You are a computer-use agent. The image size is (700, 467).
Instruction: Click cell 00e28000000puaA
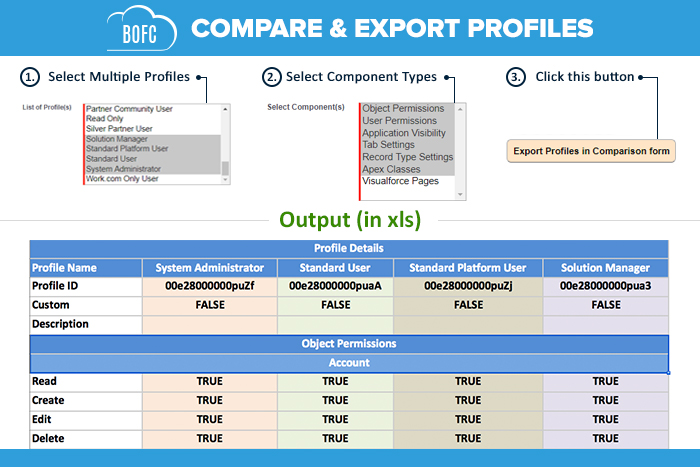tap(335, 286)
